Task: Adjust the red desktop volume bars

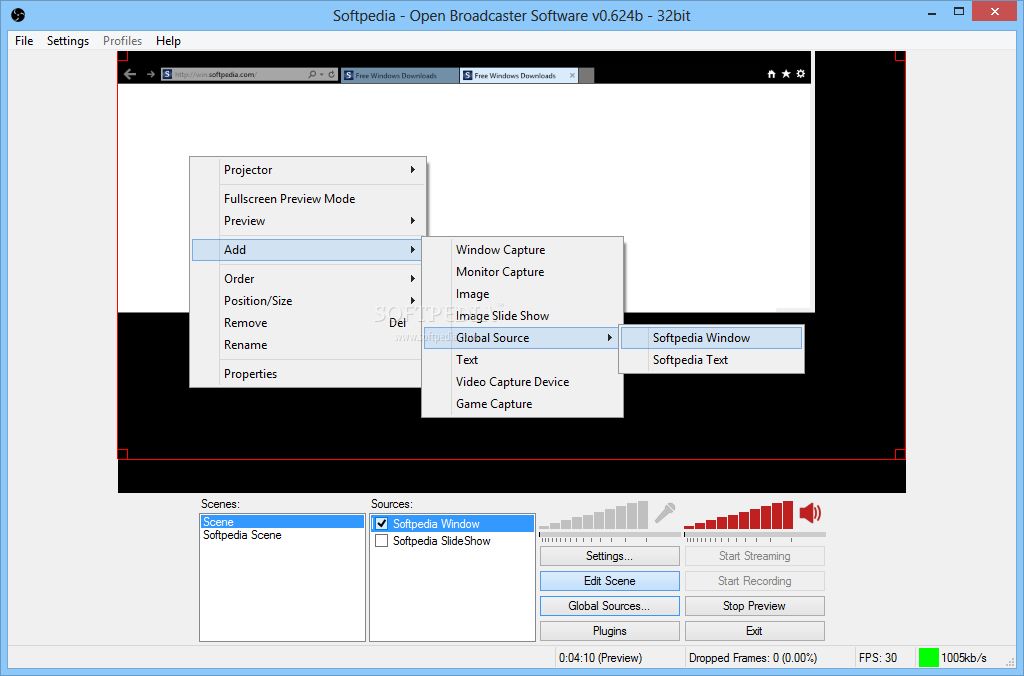Action: tap(739, 515)
